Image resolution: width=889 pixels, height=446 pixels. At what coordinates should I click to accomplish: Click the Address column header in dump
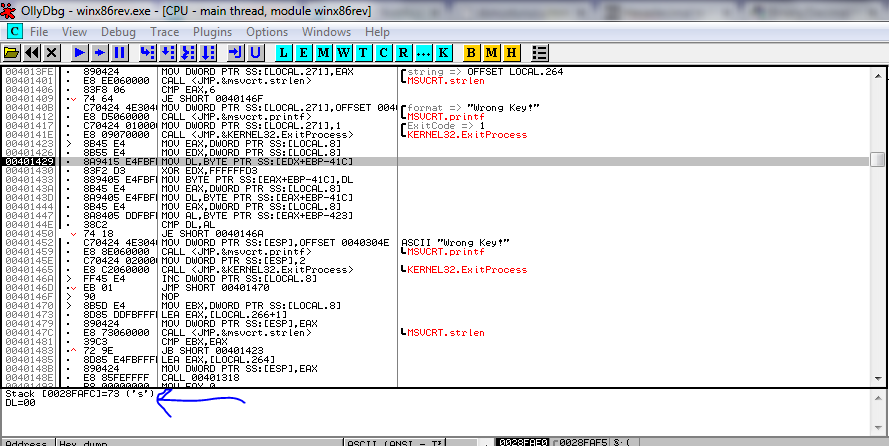pos(28,443)
